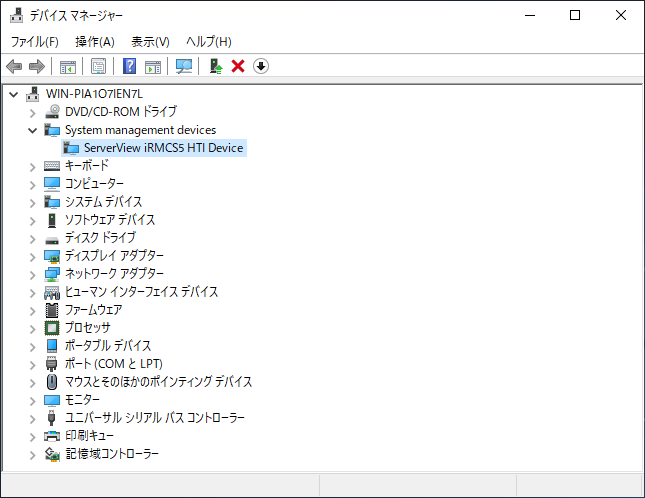Image resolution: width=645 pixels, height=498 pixels.
Task: Select ファームウェア label
Action: (x=93, y=310)
